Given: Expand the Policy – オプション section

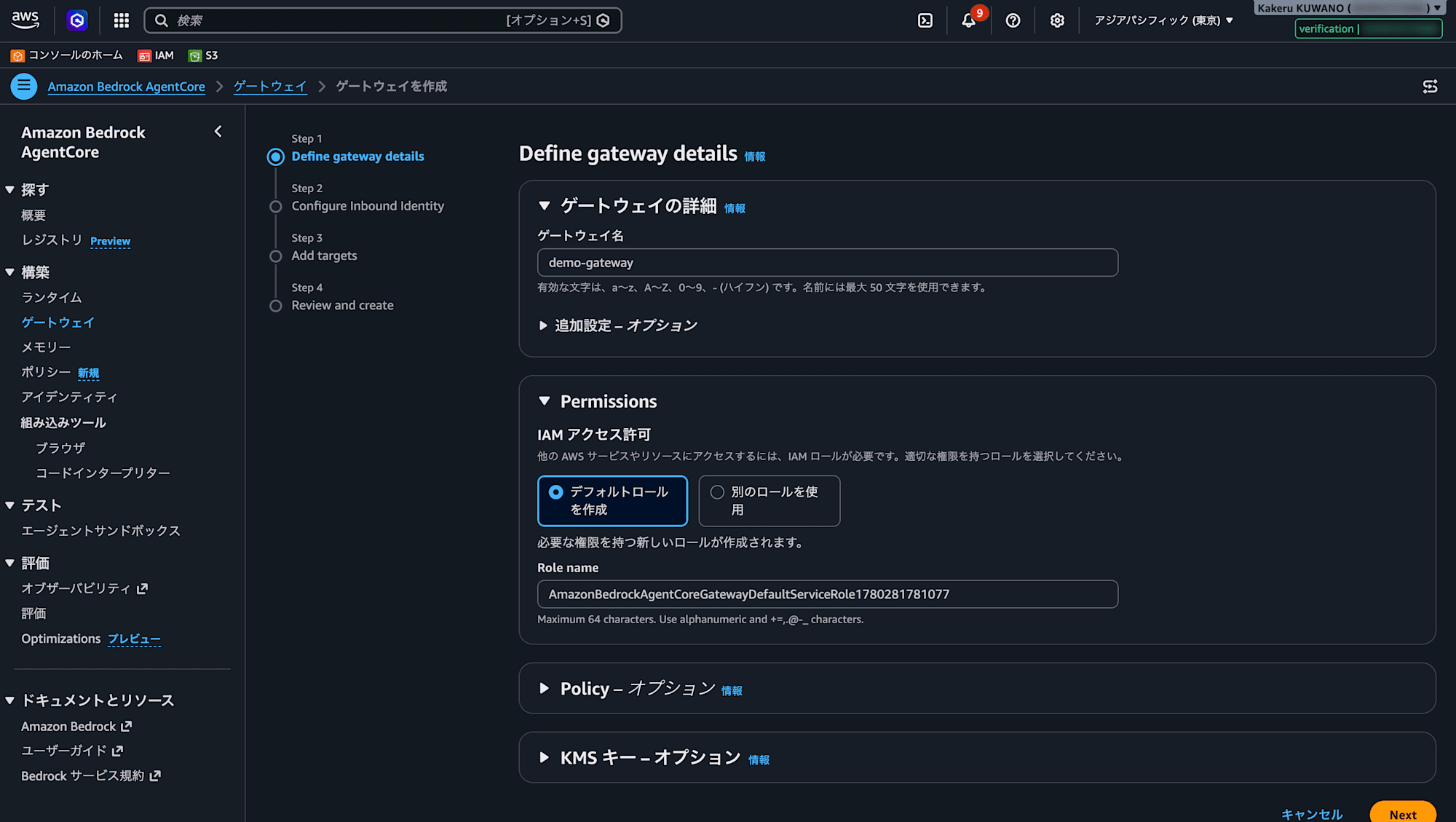Looking at the screenshot, I should (x=545, y=689).
